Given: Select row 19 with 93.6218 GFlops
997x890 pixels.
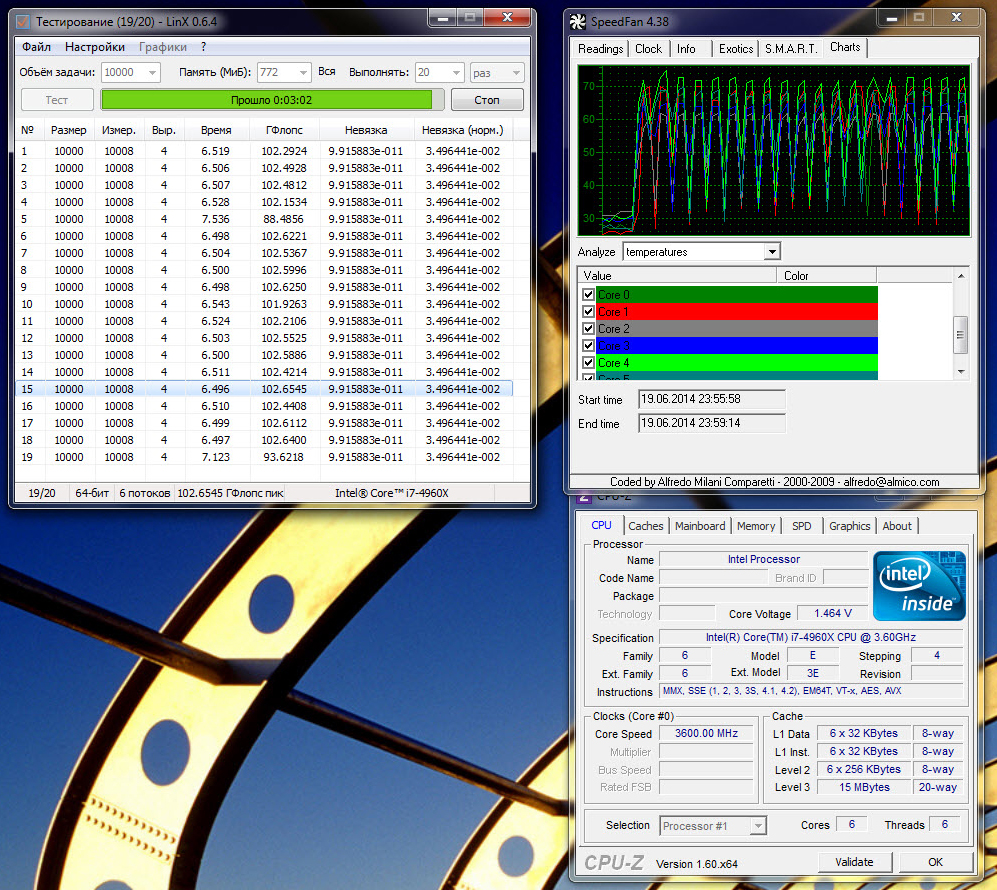Looking at the screenshot, I should coord(263,457).
